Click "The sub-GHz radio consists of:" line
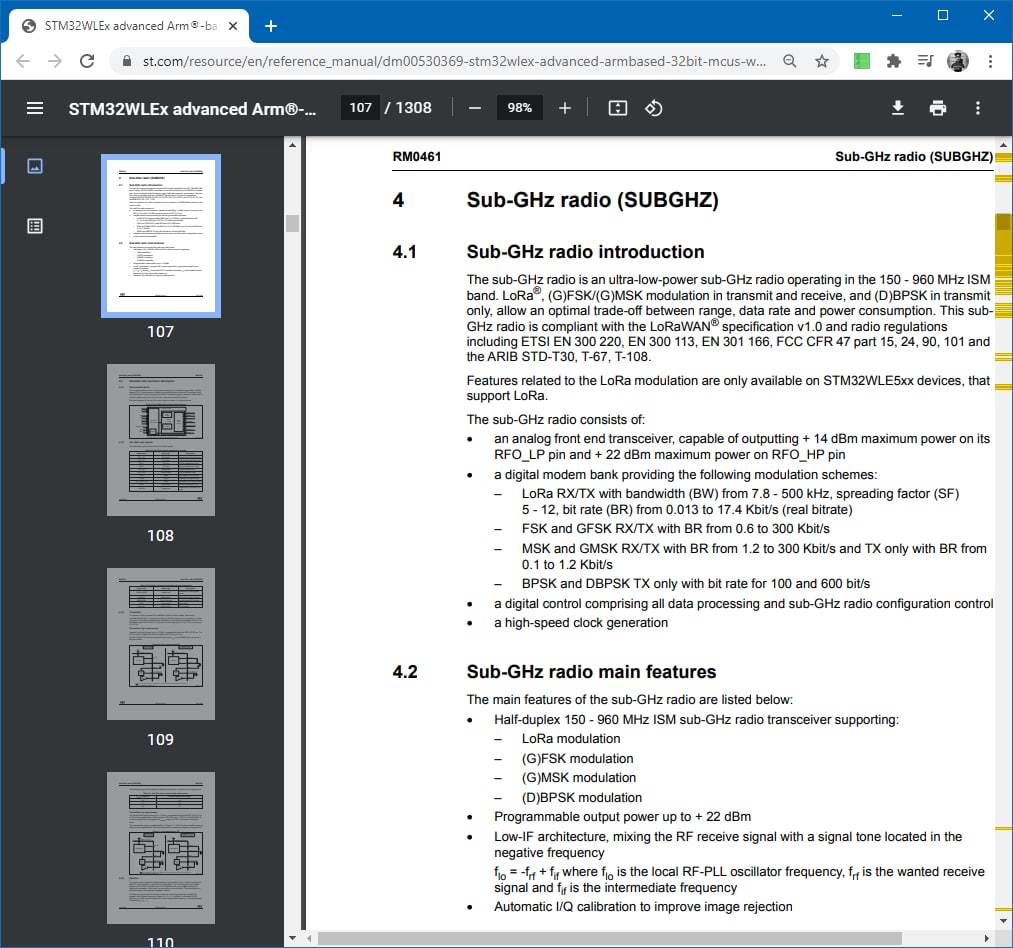 tap(556, 419)
